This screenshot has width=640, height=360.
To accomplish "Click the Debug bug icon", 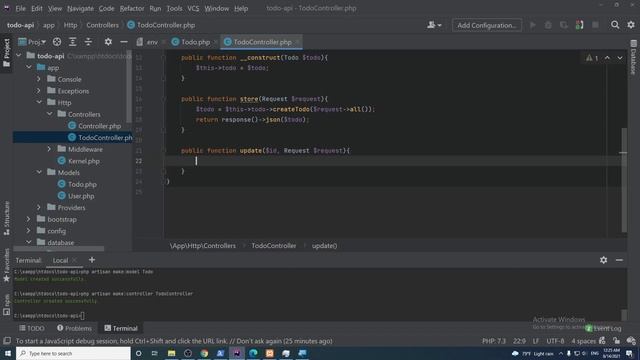I will tap(548, 25).
